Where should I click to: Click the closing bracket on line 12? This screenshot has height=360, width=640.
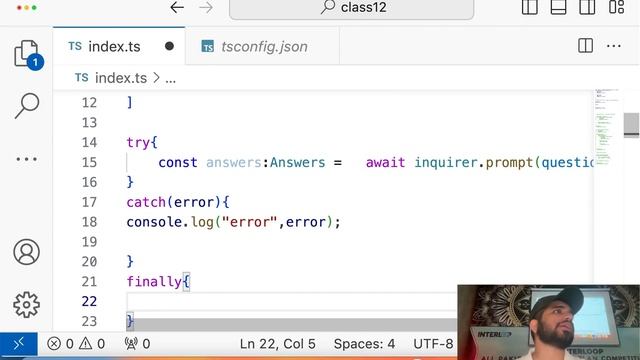[130, 102]
